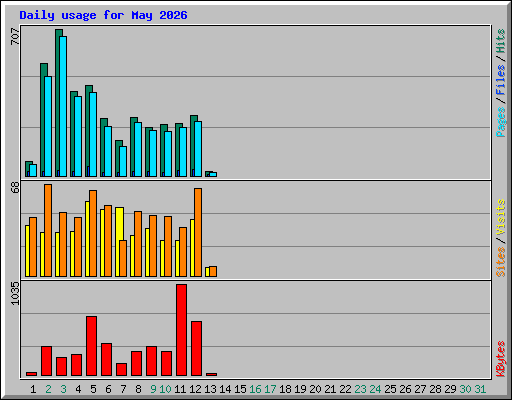Click the 1035 axis value label

click(x=15, y=293)
